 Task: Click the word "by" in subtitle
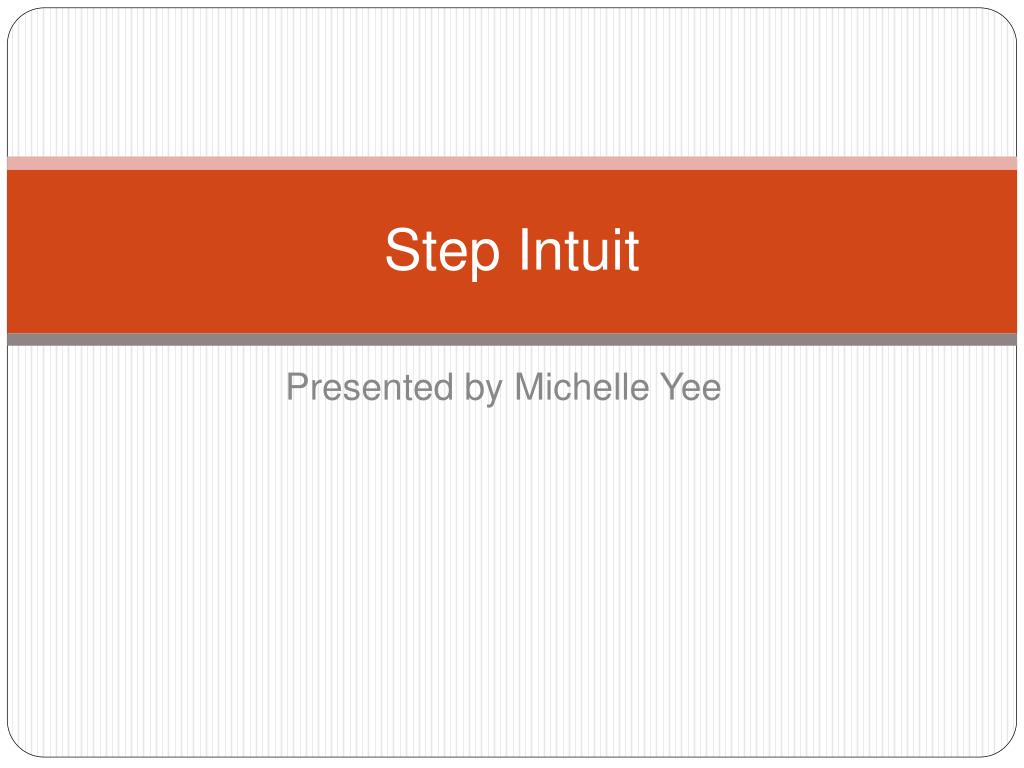pyautogui.click(x=483, y=388)
